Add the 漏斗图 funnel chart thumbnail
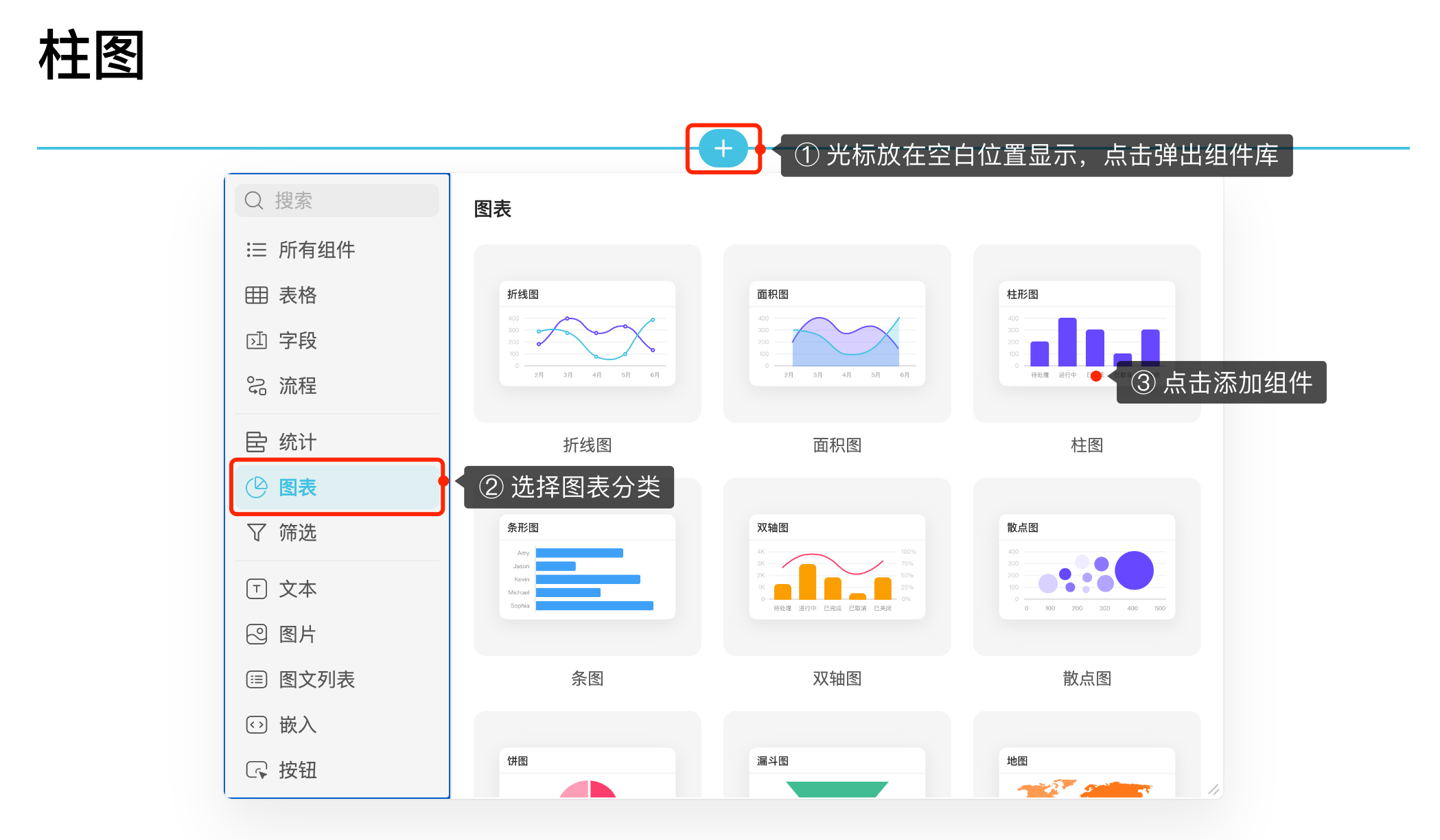The height and width of the screenshot is (840, 1440). (x=837, y=755)
